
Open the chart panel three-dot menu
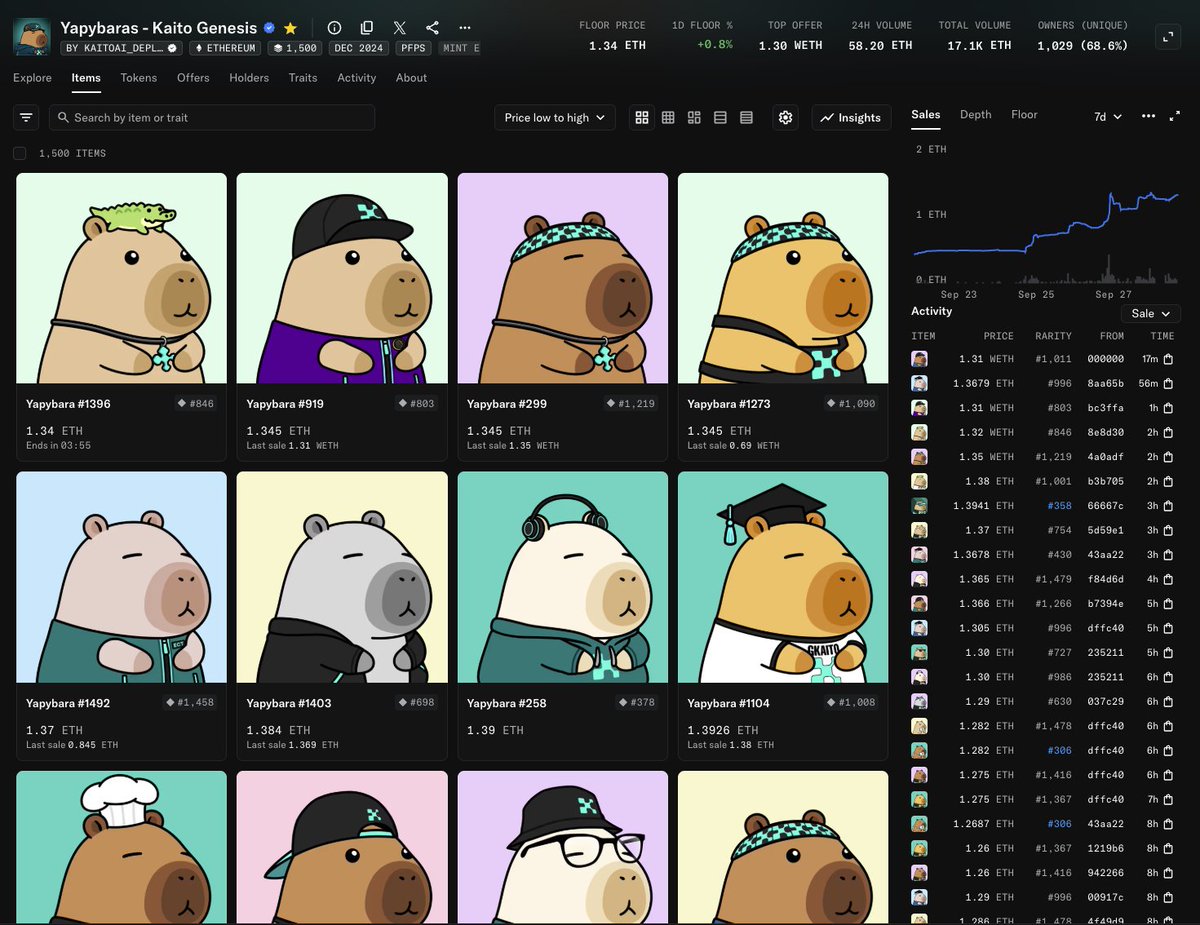click(x=1148, y=116)
